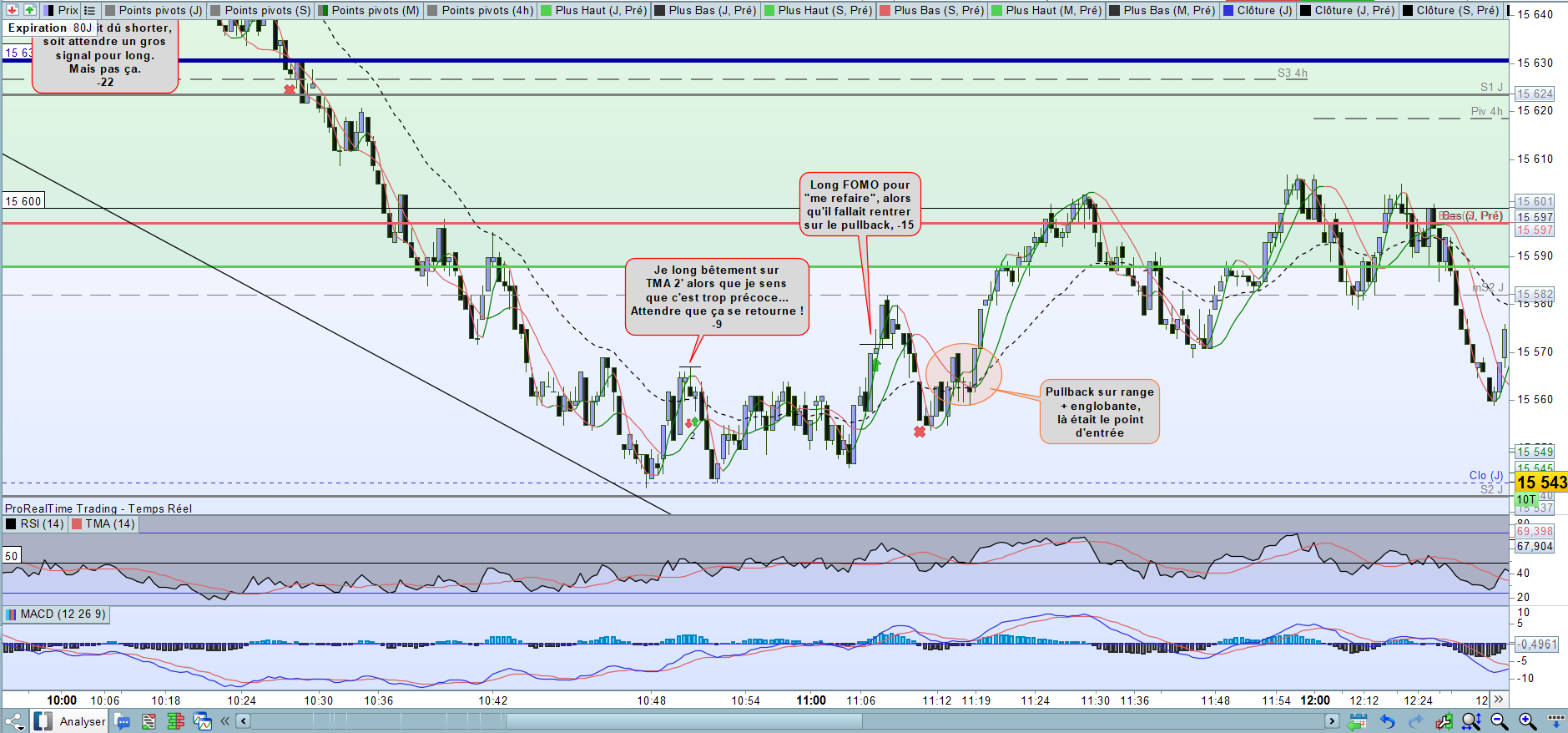Click the RSI (14) indicator label

pos(42,523)
